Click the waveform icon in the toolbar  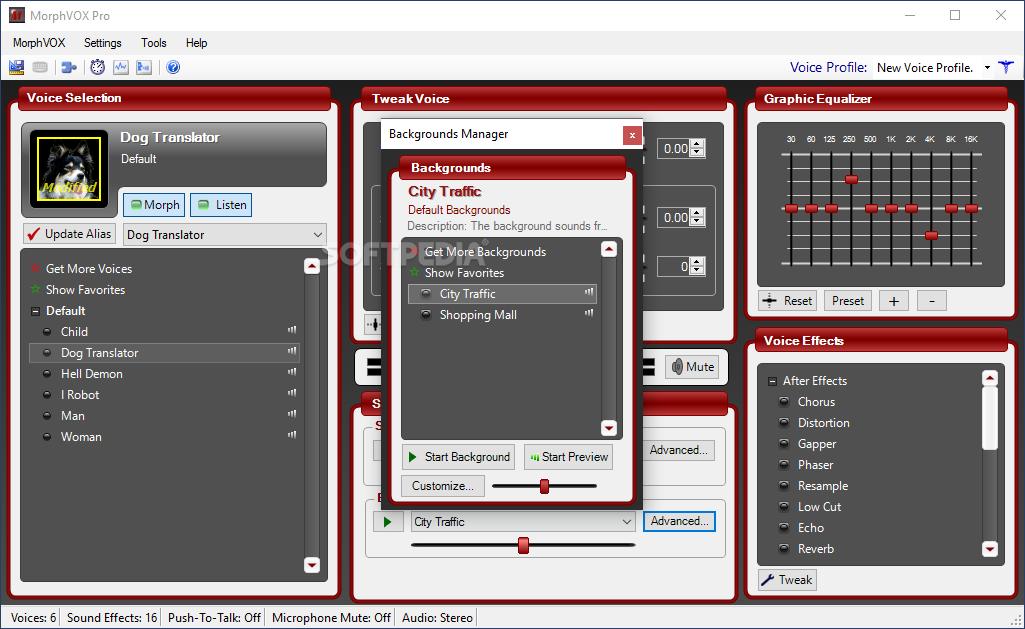click(121, 67)
